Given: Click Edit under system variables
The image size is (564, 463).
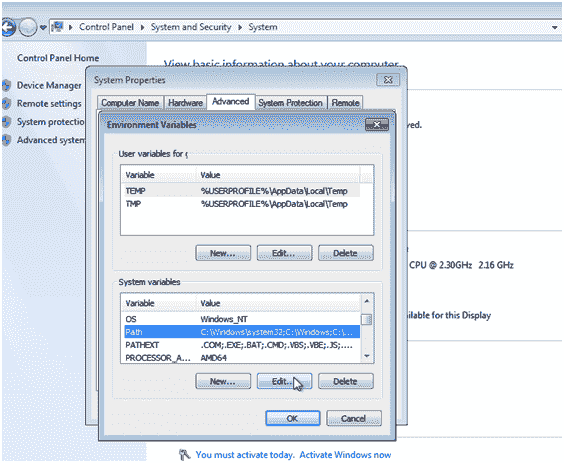Looking at the screenshot, I should pos(284,381).
